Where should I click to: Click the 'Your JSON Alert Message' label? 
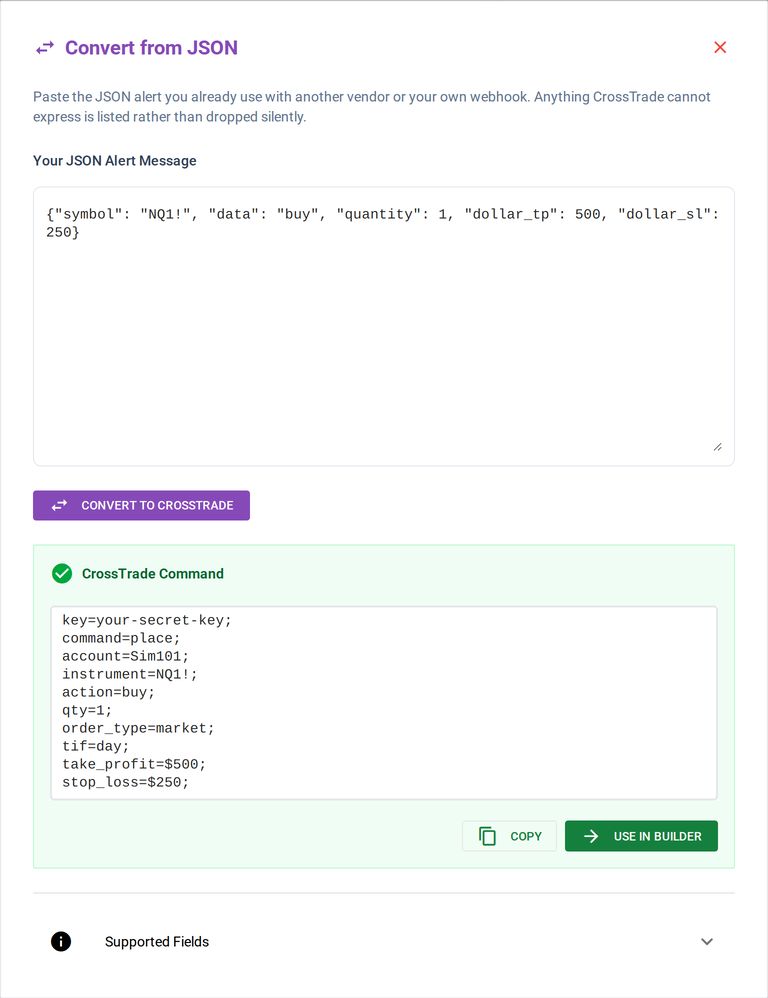(x=115, y=160)
